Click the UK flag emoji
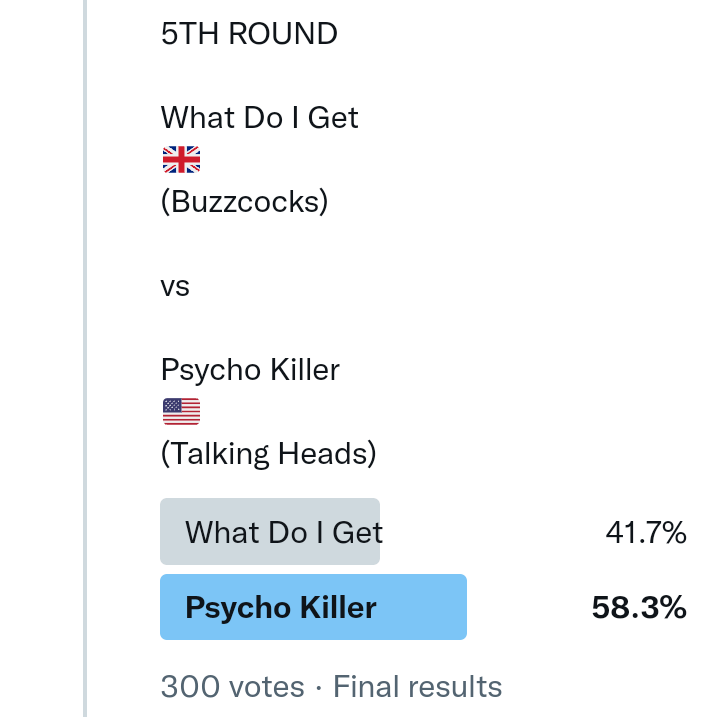This screenshot has height=717, width=720. pos(181,159)
